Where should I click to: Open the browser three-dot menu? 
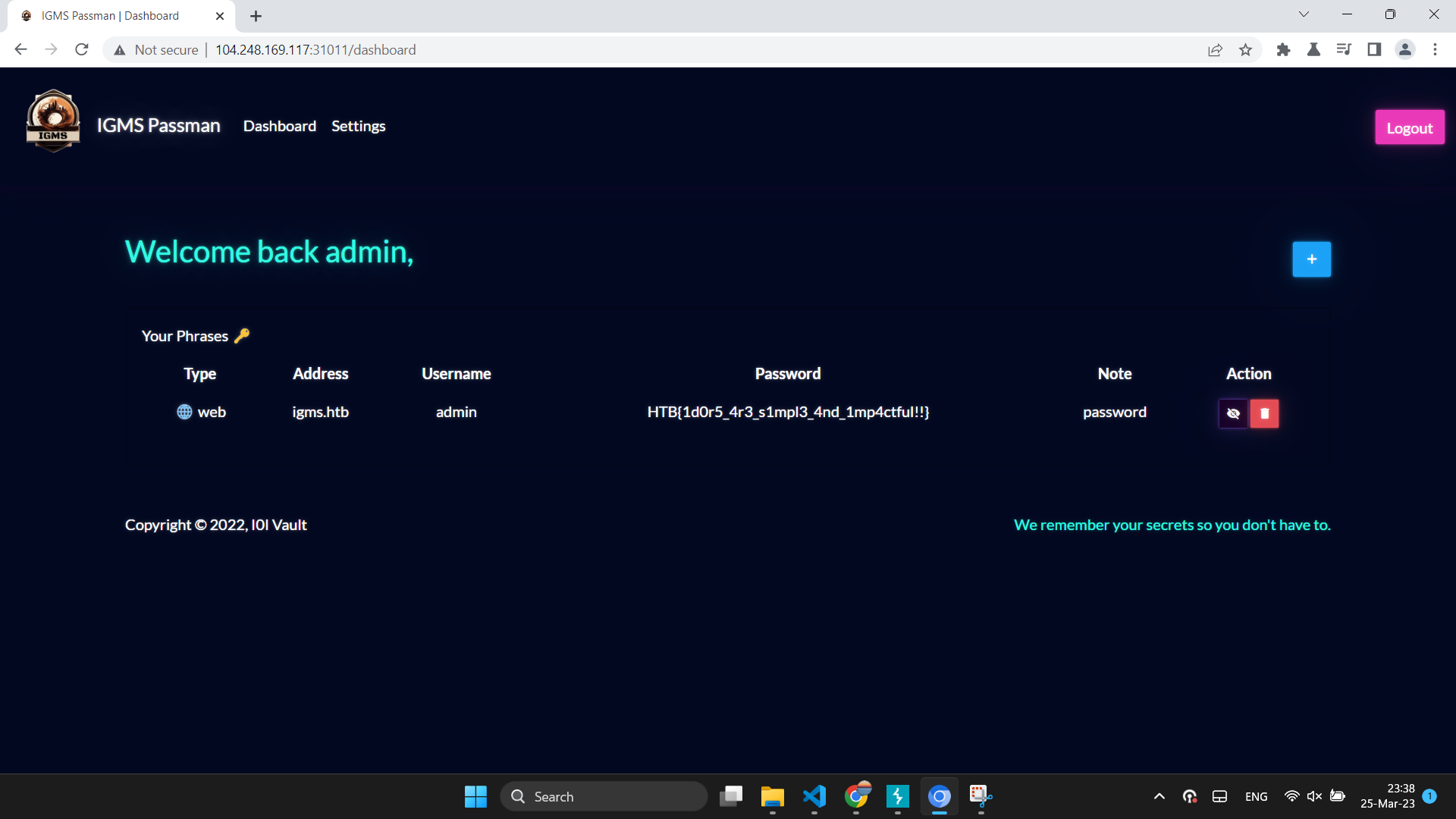[x=1435, y=49]
